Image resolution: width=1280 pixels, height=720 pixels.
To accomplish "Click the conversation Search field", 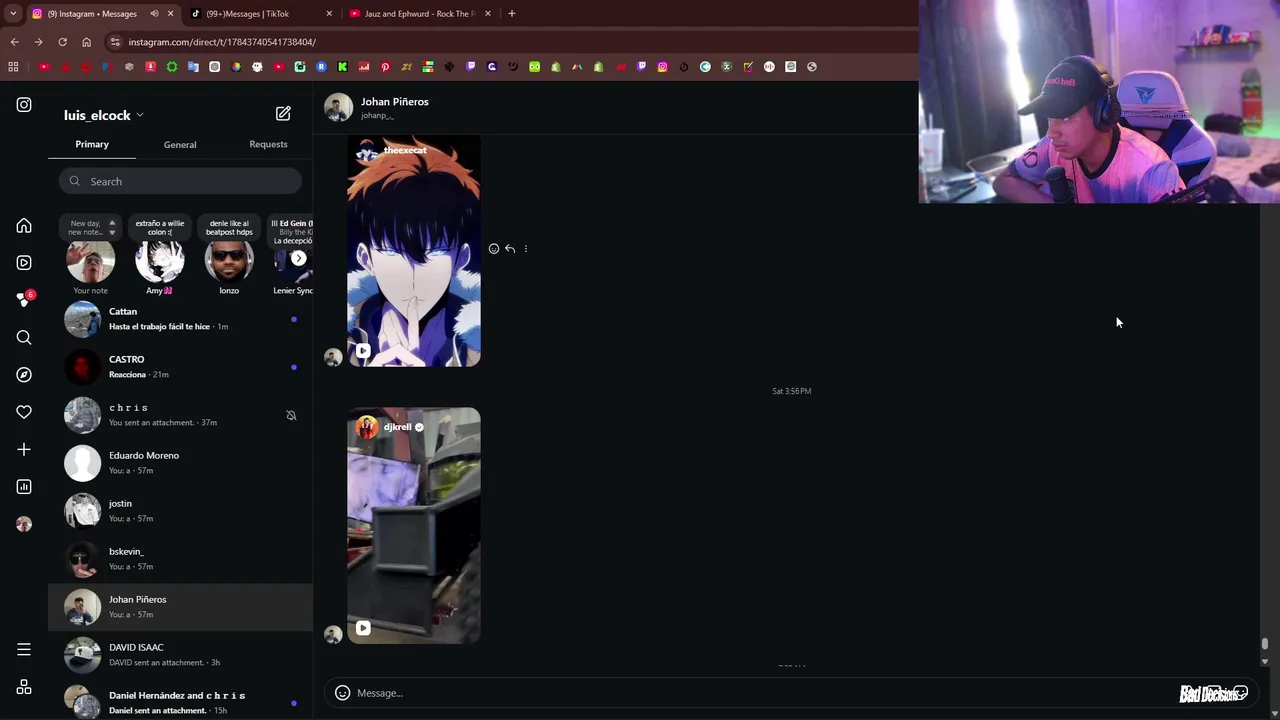I will [180, 181].
